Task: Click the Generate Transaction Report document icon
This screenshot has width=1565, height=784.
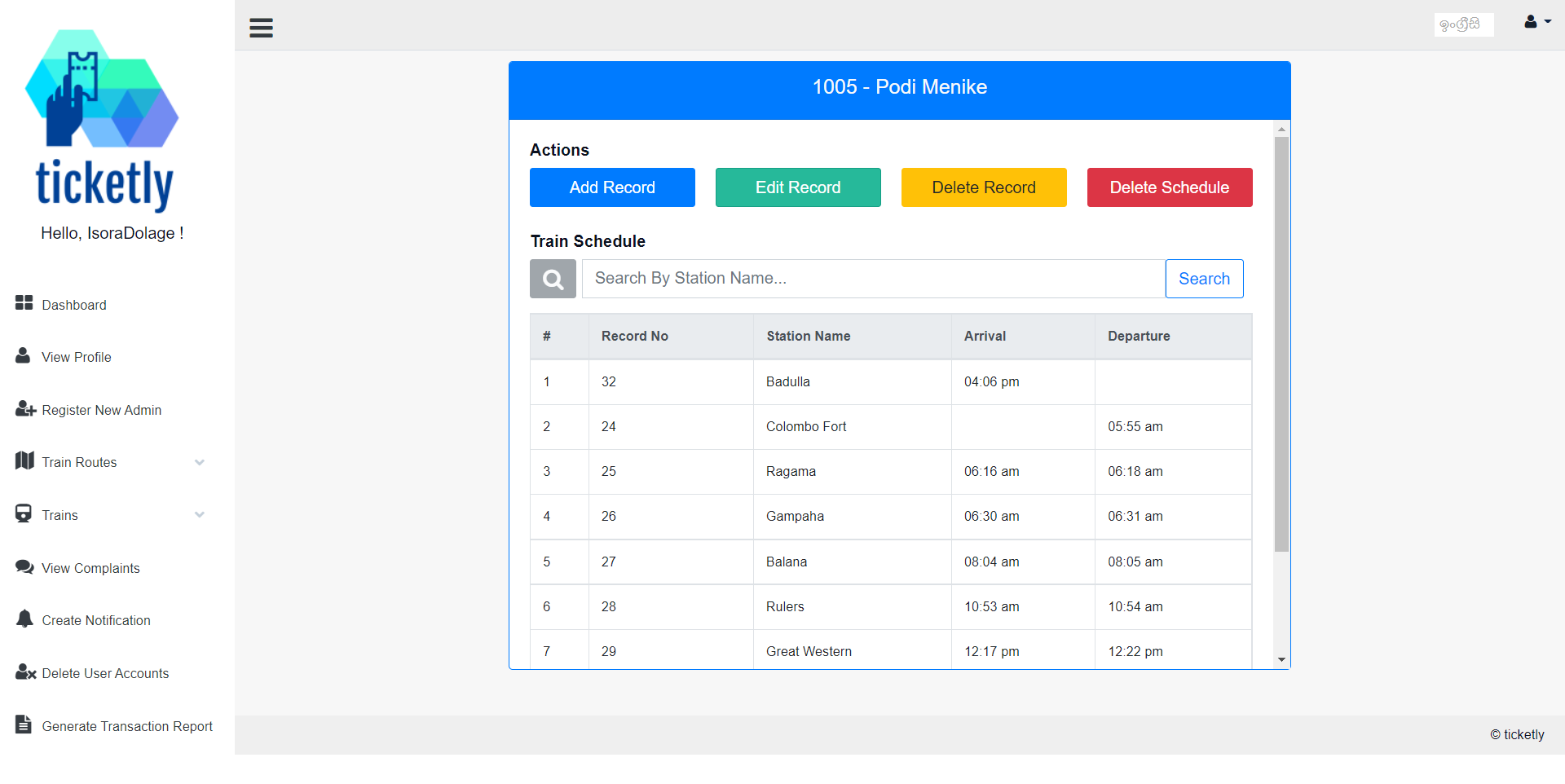Action: pos(24,724)
